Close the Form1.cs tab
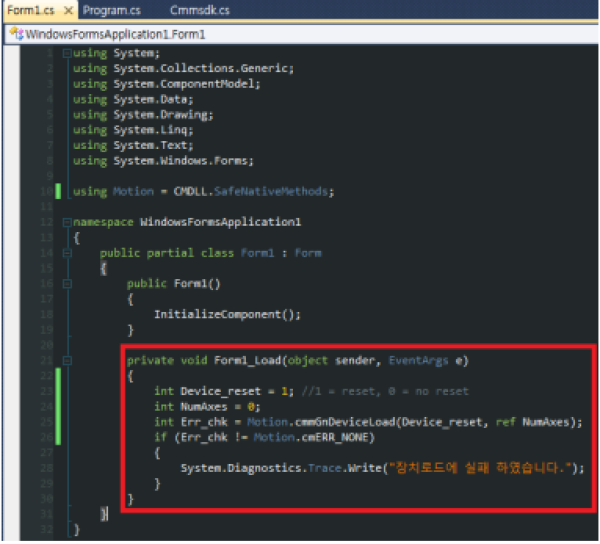 click(68, 11)
